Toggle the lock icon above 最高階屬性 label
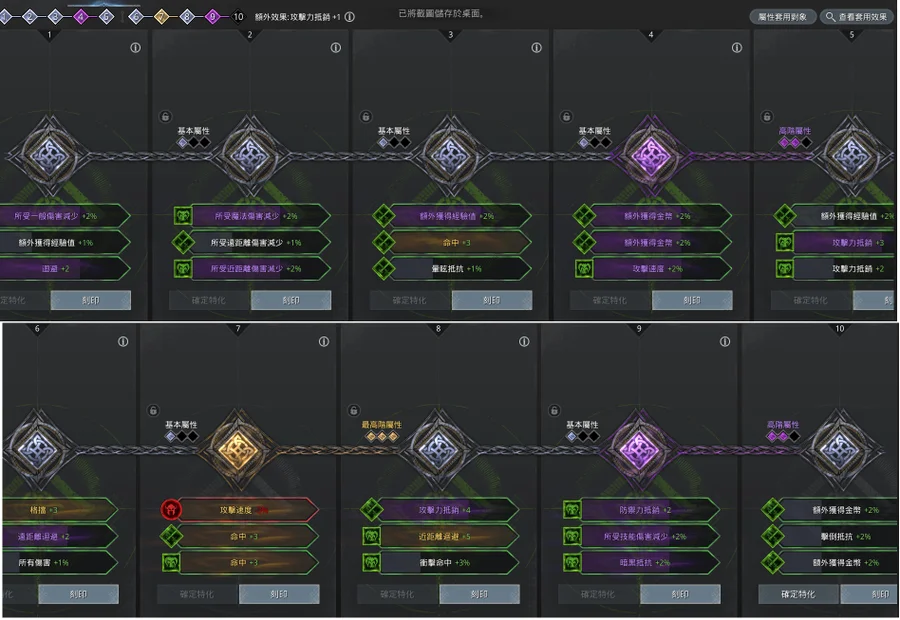Image resolution: width=900 pixels, height=620 pixels. [354, 410]
